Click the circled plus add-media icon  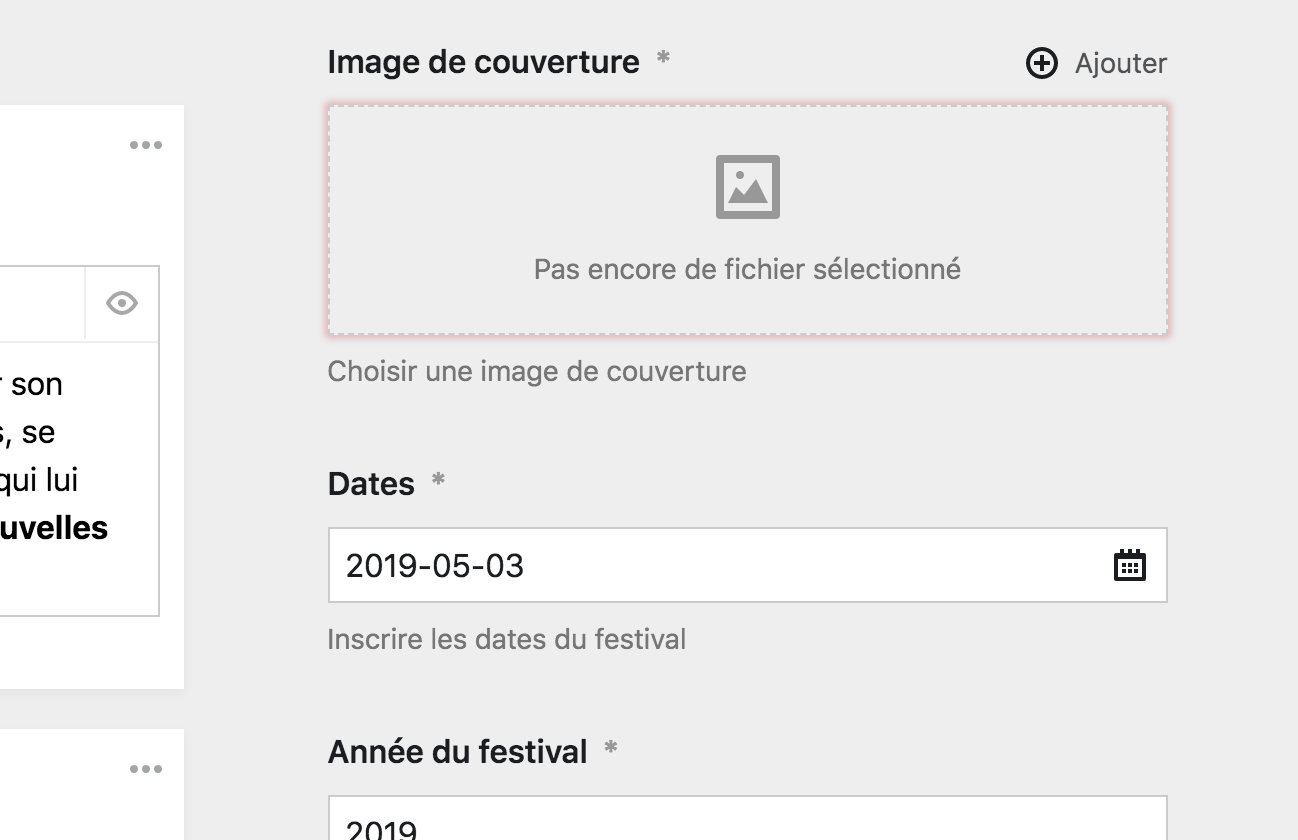tap(1042, 63)
